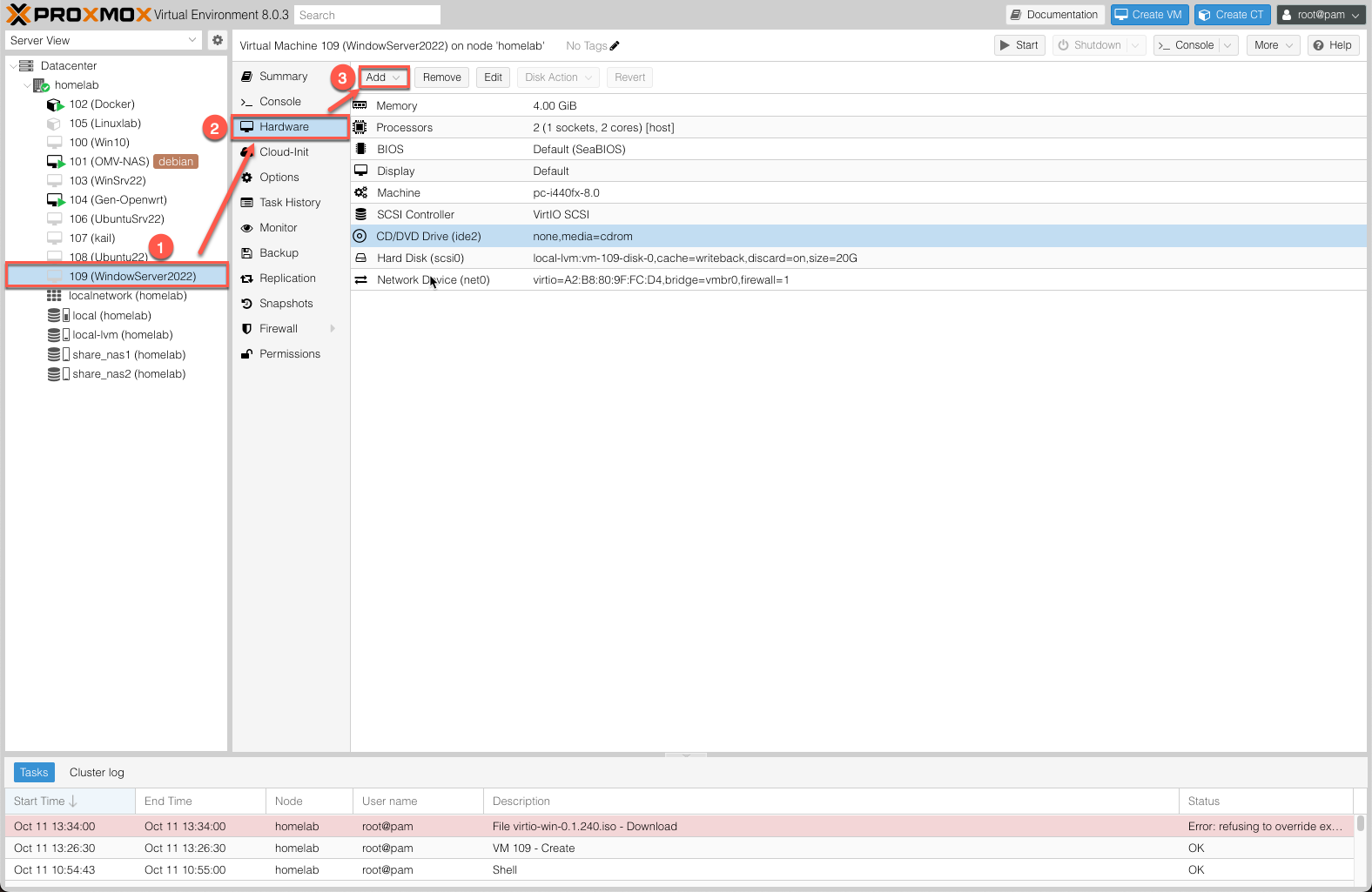Select the VM 109 - Create task row
The height and width of the screenshot is (892, 1372).
(679, 848)
